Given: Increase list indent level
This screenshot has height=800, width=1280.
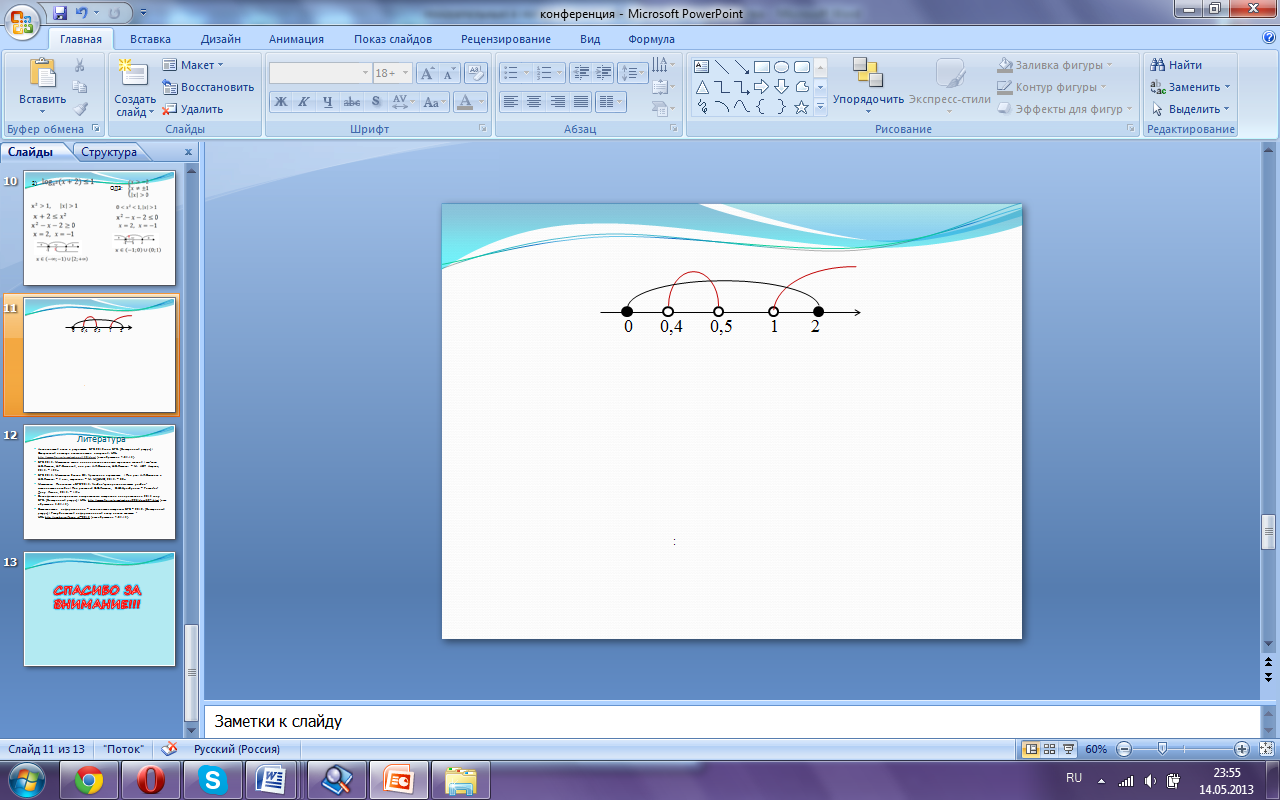Looking at the screenshot, I should (603, 73).
